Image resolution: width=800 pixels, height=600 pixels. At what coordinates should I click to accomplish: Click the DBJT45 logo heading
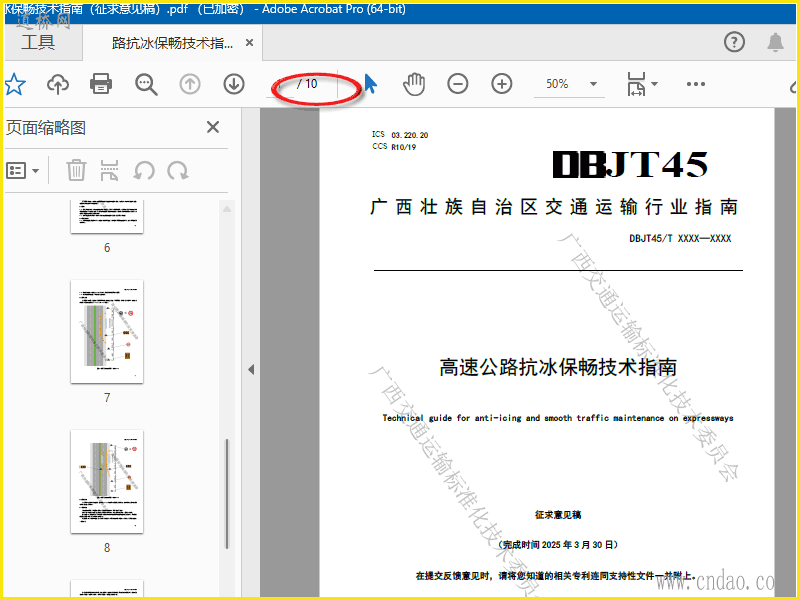(630, 164)
